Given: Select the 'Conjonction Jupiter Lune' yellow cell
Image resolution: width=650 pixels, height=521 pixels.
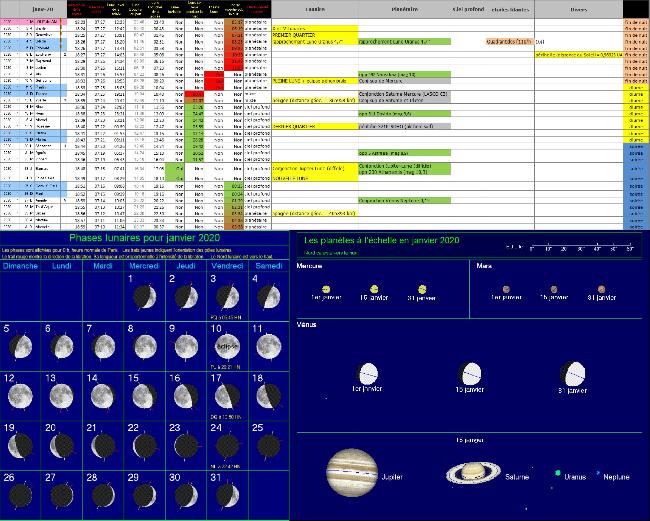Looking at the screenshot, I should coord(315,168).
